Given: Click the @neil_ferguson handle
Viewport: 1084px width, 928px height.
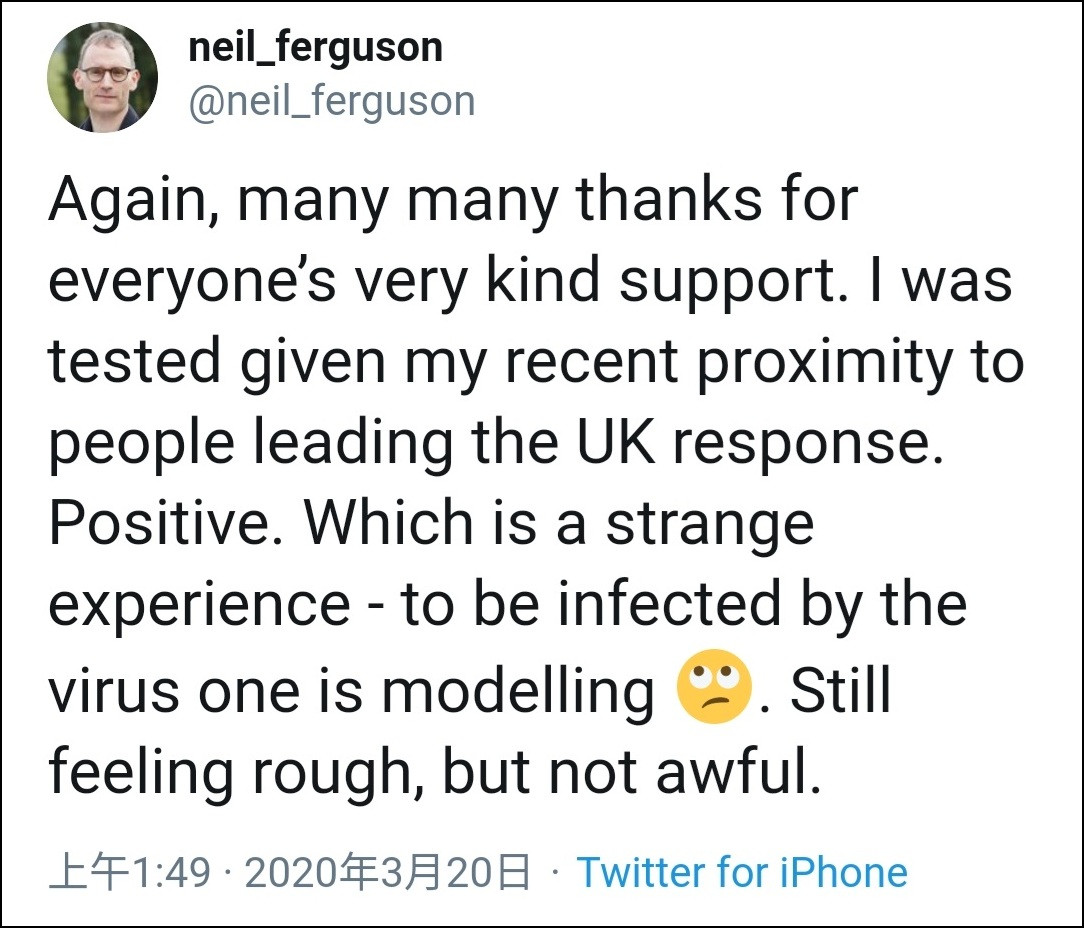Looking at the screenshot, I should (331, 102).
